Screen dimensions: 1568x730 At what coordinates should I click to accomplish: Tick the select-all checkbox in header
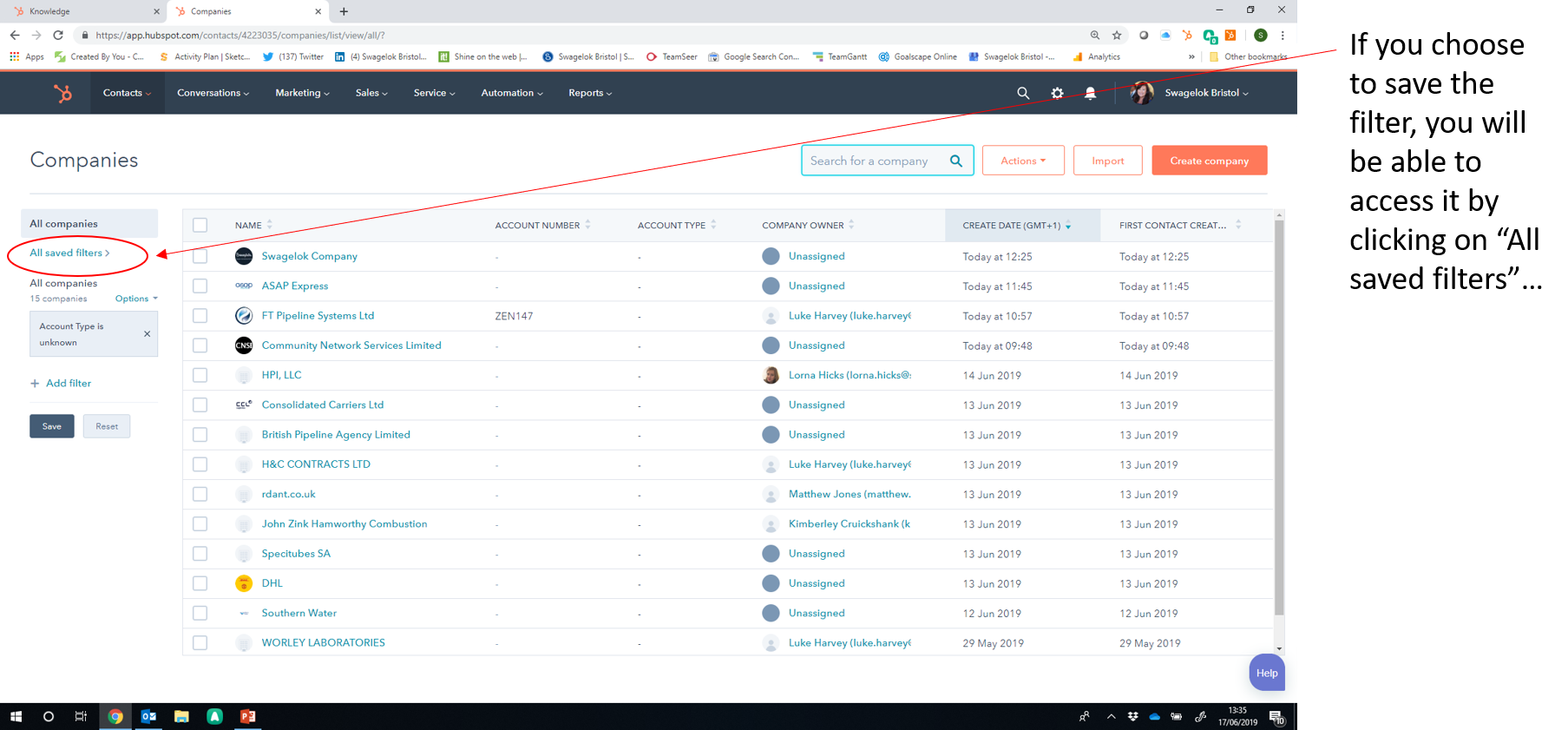[200, 225]
